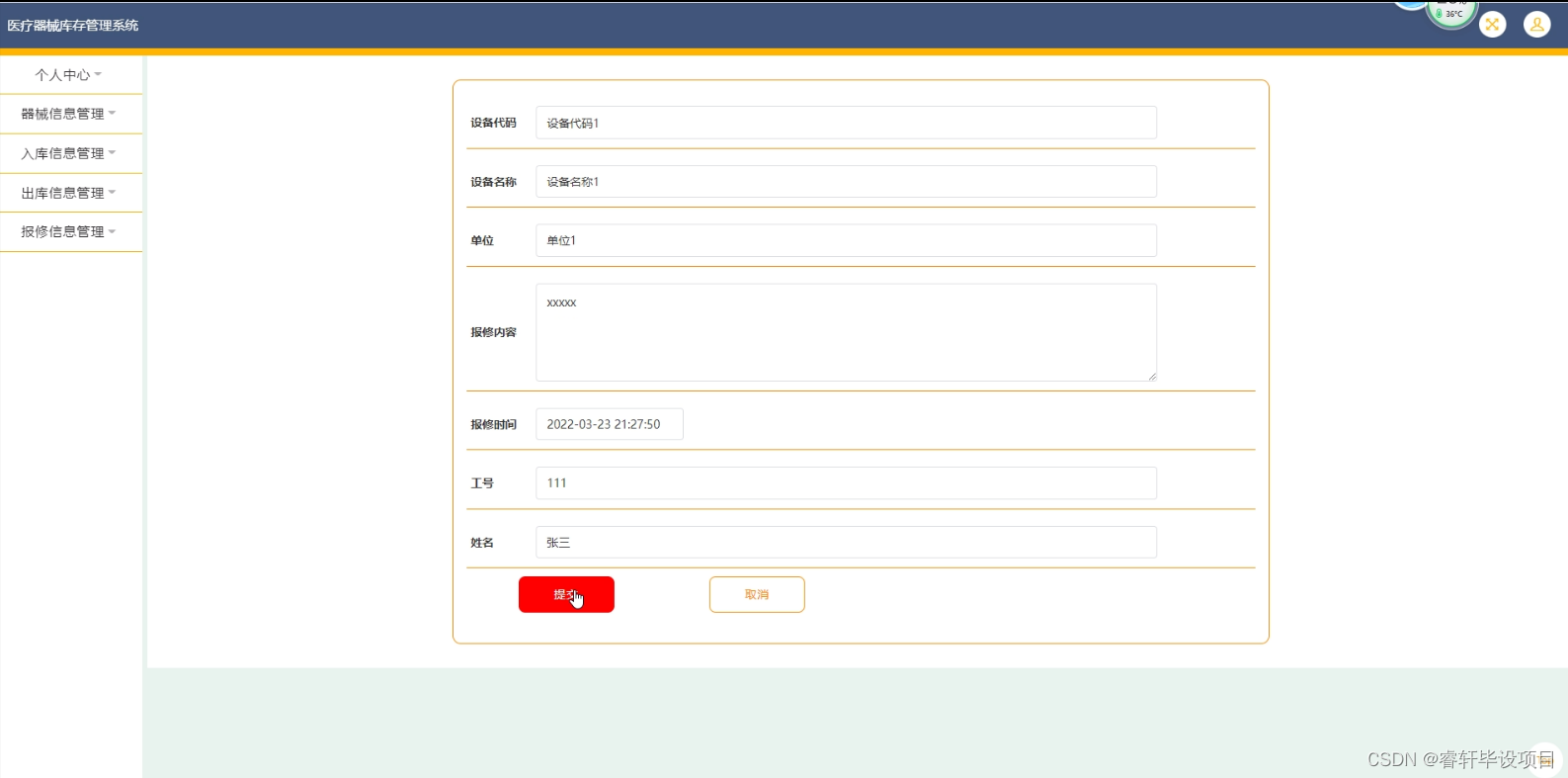Click the 报修内容 label
1568x778 pixels.
coord(493,332)
